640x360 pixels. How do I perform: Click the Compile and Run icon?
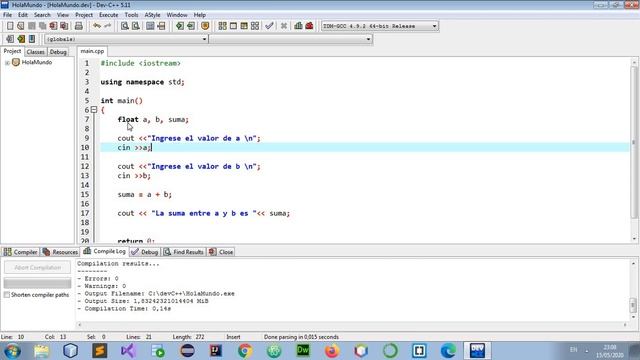click(x=244, y=26)
